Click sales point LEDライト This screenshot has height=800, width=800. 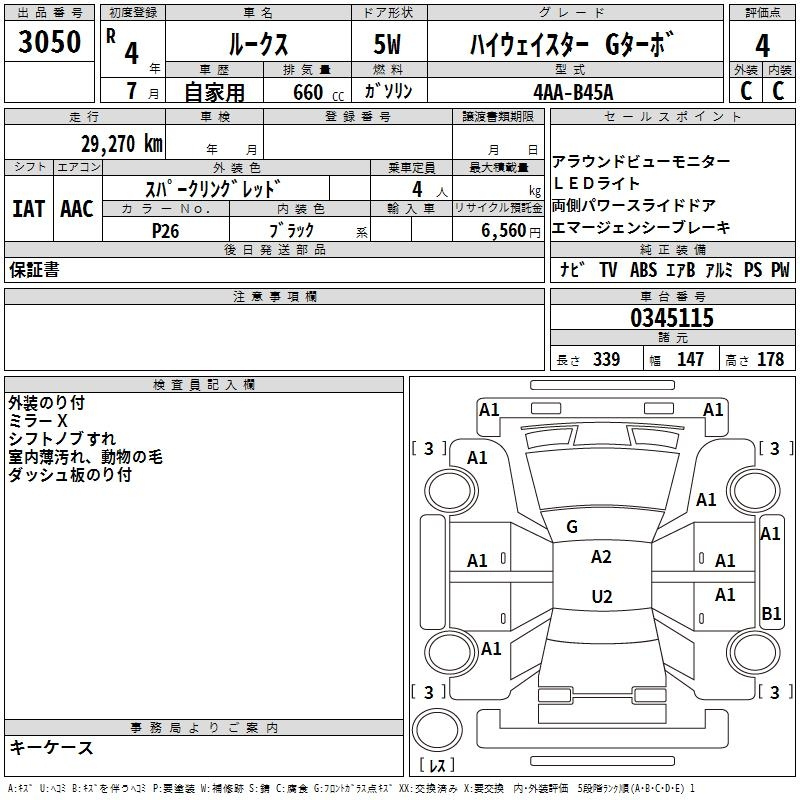click(x=596, y=183)
